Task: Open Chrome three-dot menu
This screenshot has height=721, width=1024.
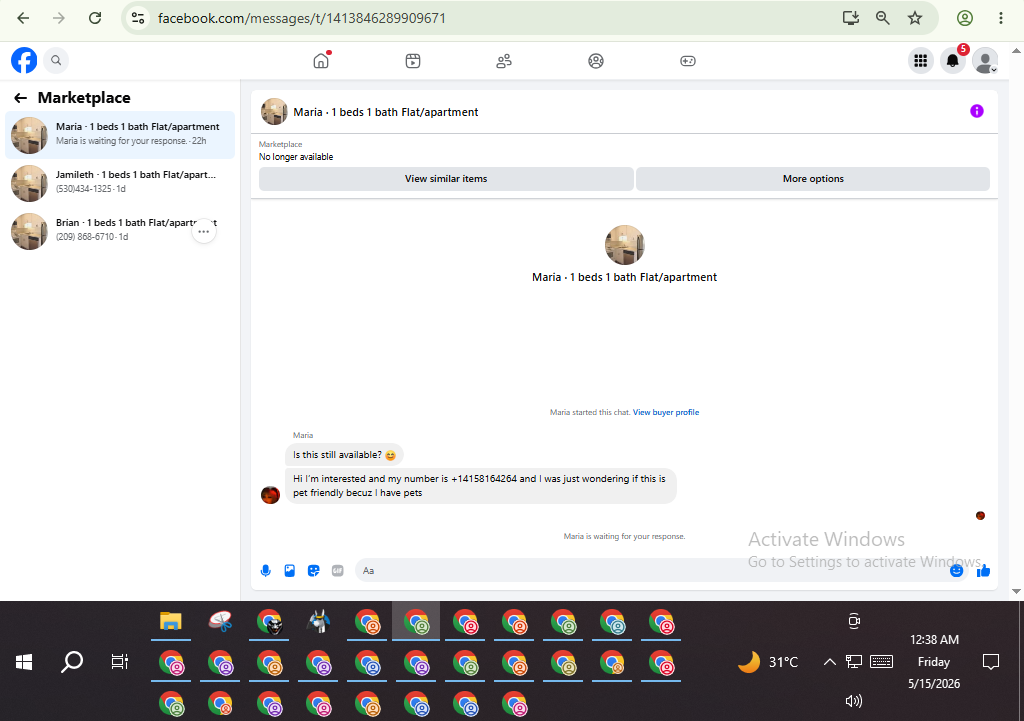Action: [1000, 18]
